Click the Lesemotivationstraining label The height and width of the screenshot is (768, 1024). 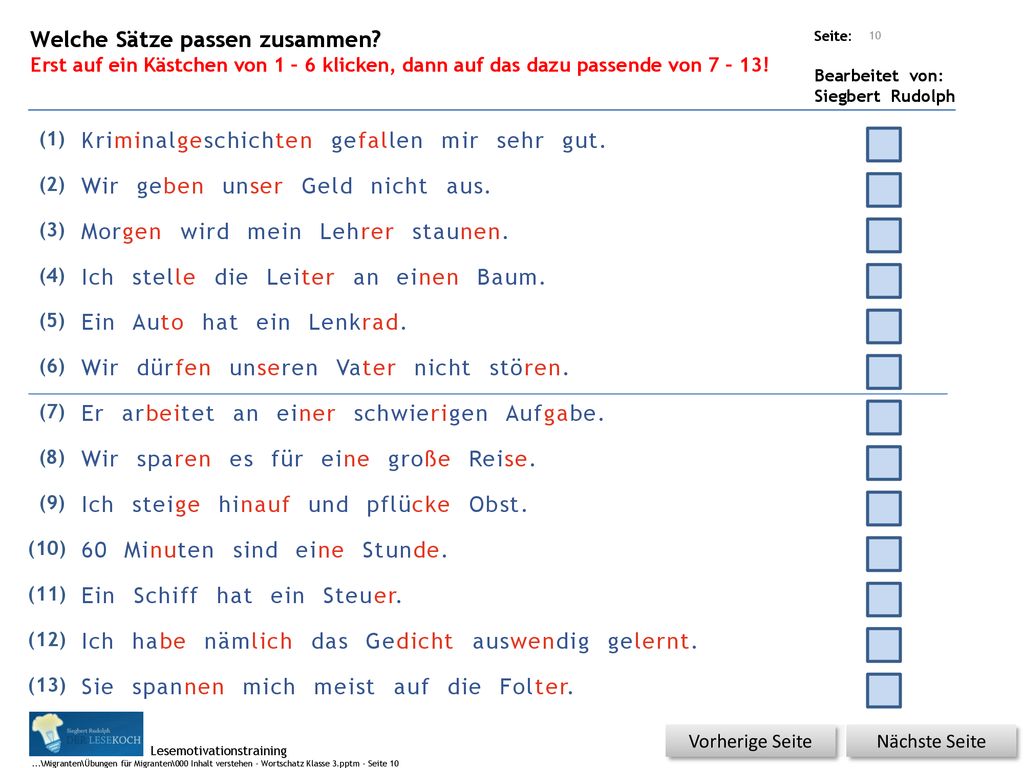pos(219,750)
